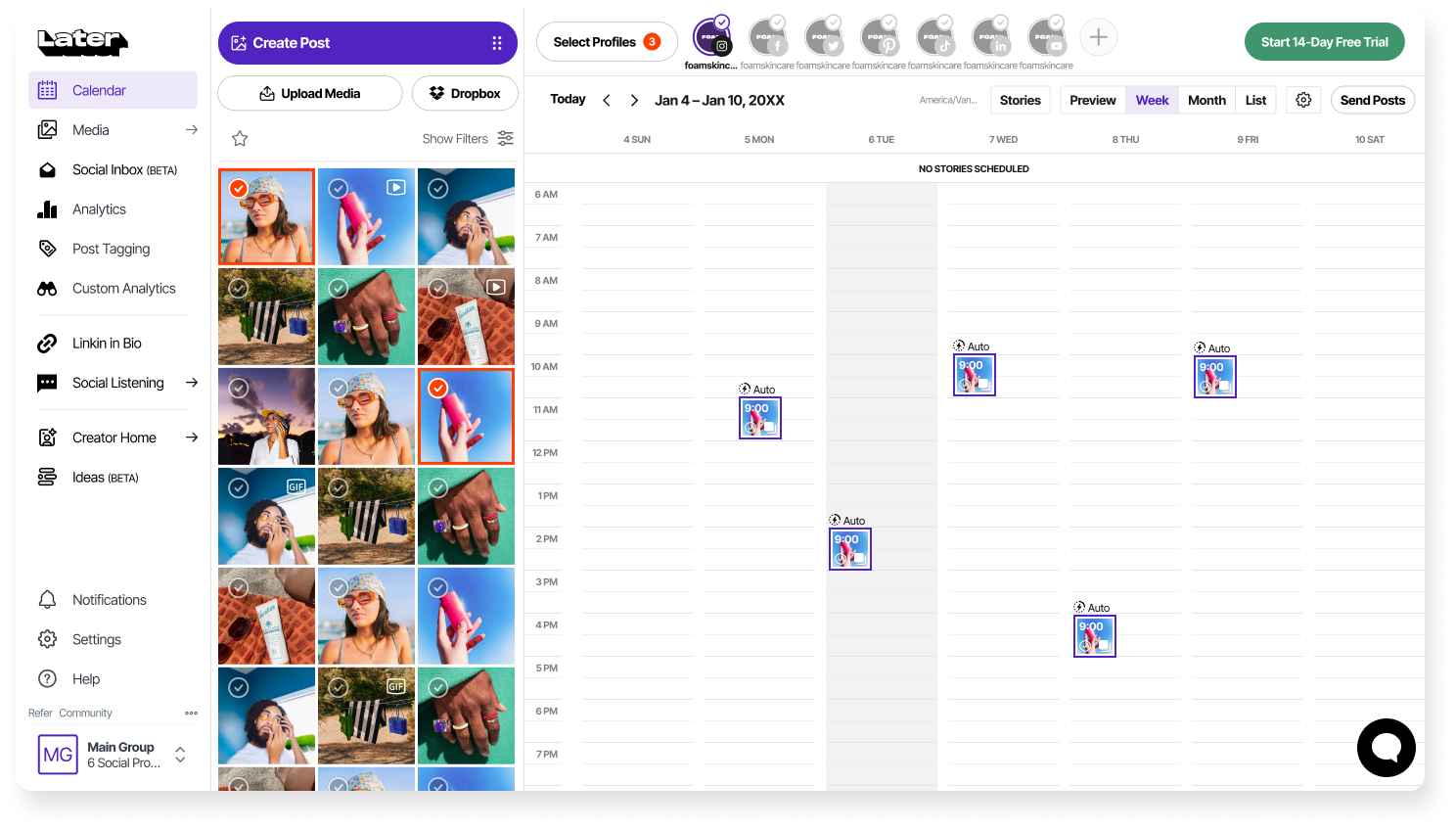Go to the previous week arrow
Screen dimensions: 1456x830
click(x=607, y=100)
